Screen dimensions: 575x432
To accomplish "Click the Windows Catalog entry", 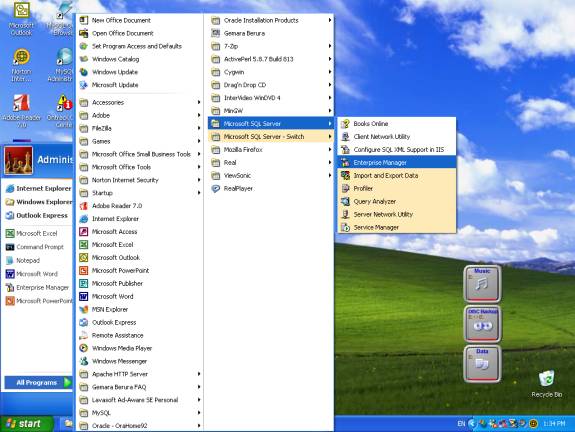I will point(140,59).
